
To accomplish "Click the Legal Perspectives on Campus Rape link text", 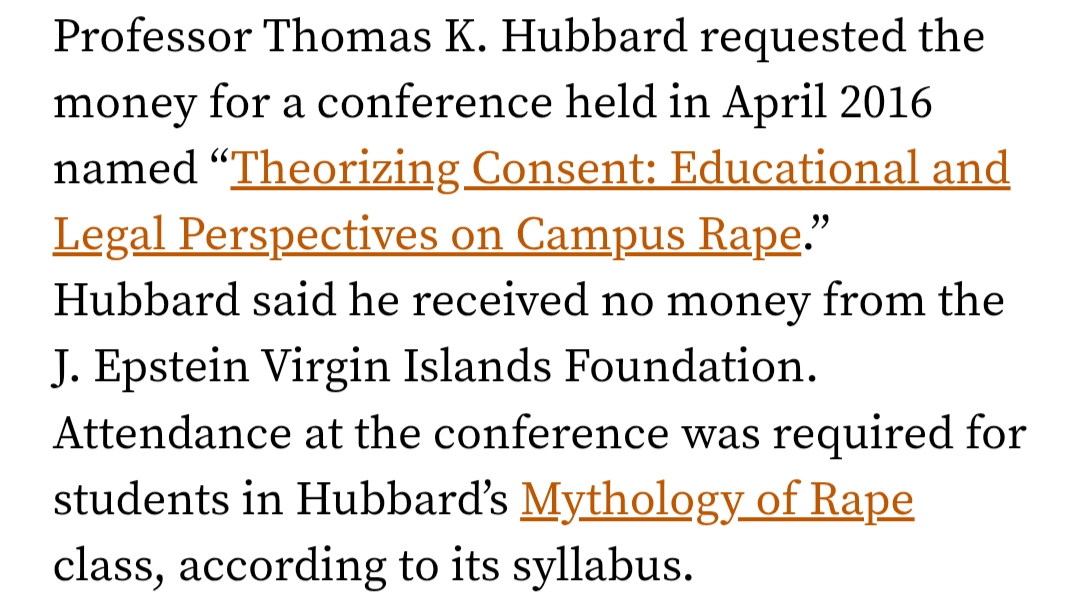I will click(427, 235).
